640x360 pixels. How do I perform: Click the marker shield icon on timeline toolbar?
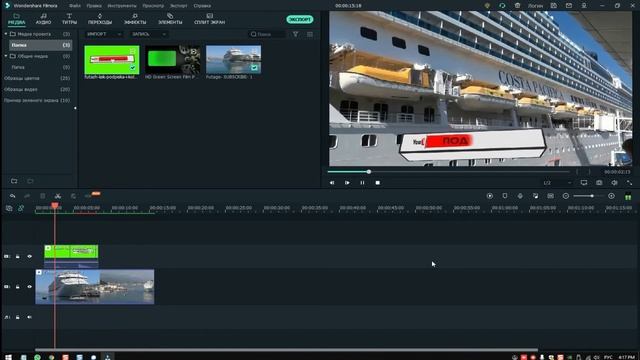coord(505,196)
